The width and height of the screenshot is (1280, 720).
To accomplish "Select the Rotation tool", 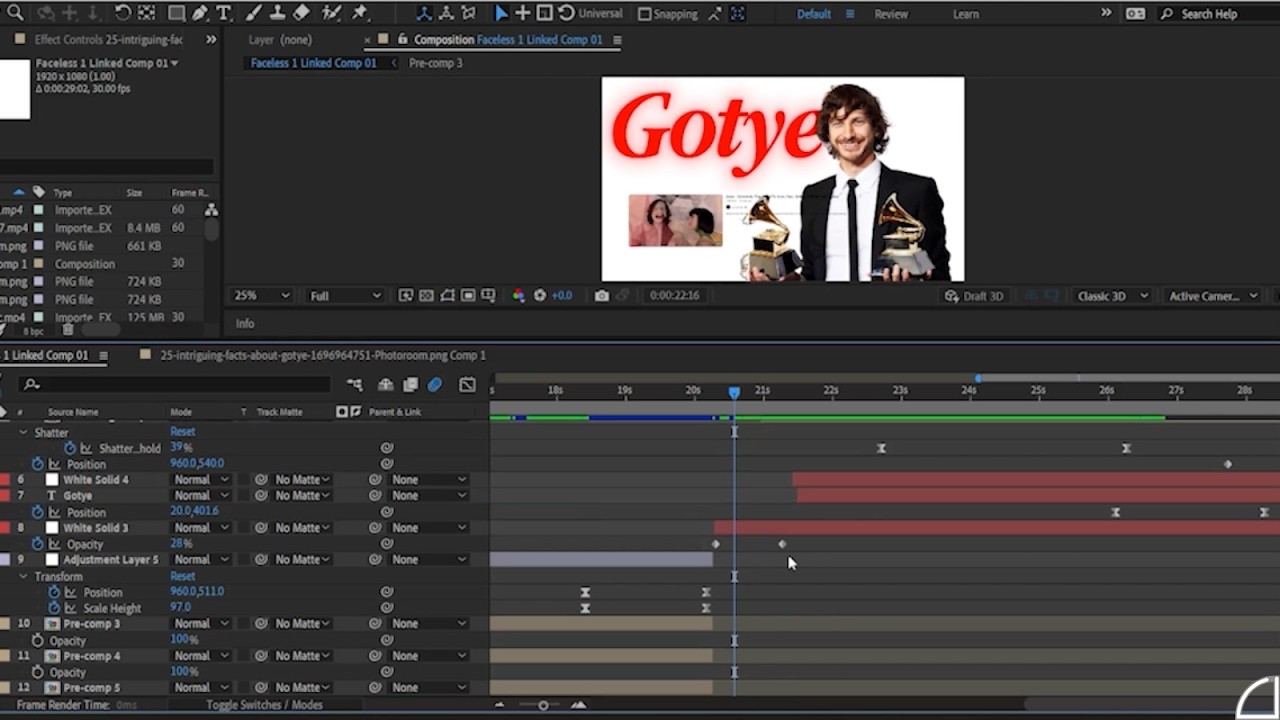I will [122, 13].
